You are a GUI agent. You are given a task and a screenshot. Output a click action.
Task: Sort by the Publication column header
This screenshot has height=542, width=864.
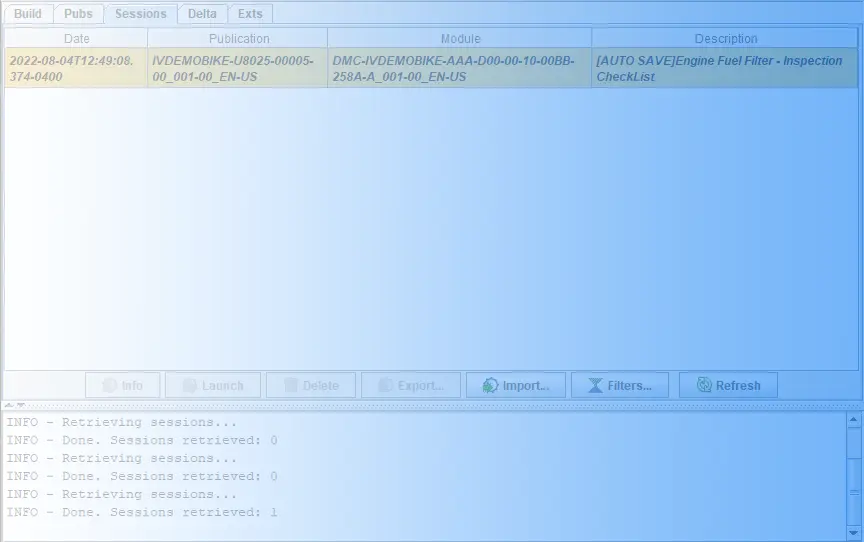point(237,39)
